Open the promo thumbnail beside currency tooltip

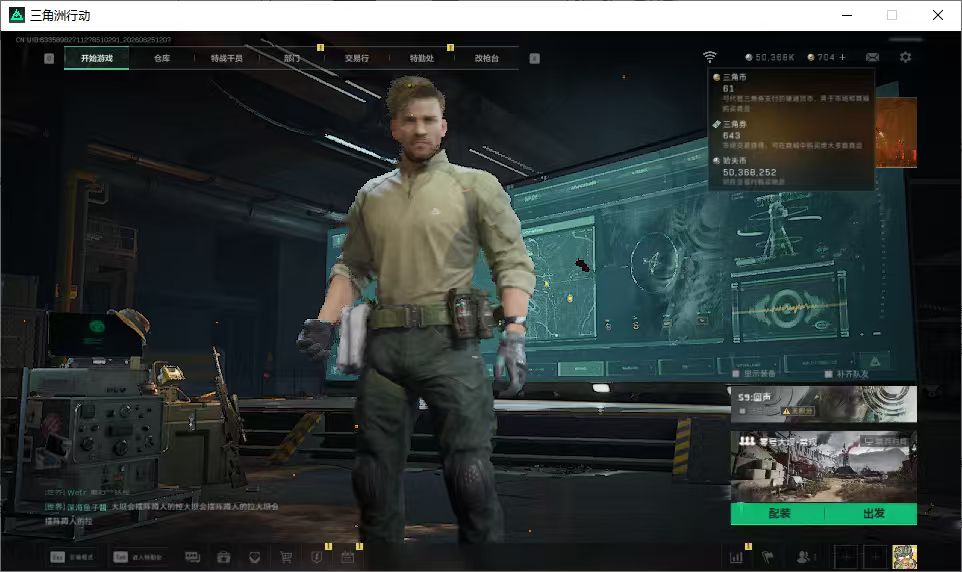896,132
